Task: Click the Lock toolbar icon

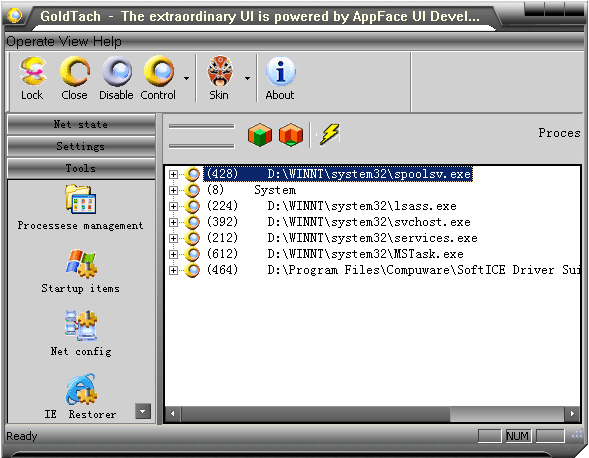Action: pos(33,71)
